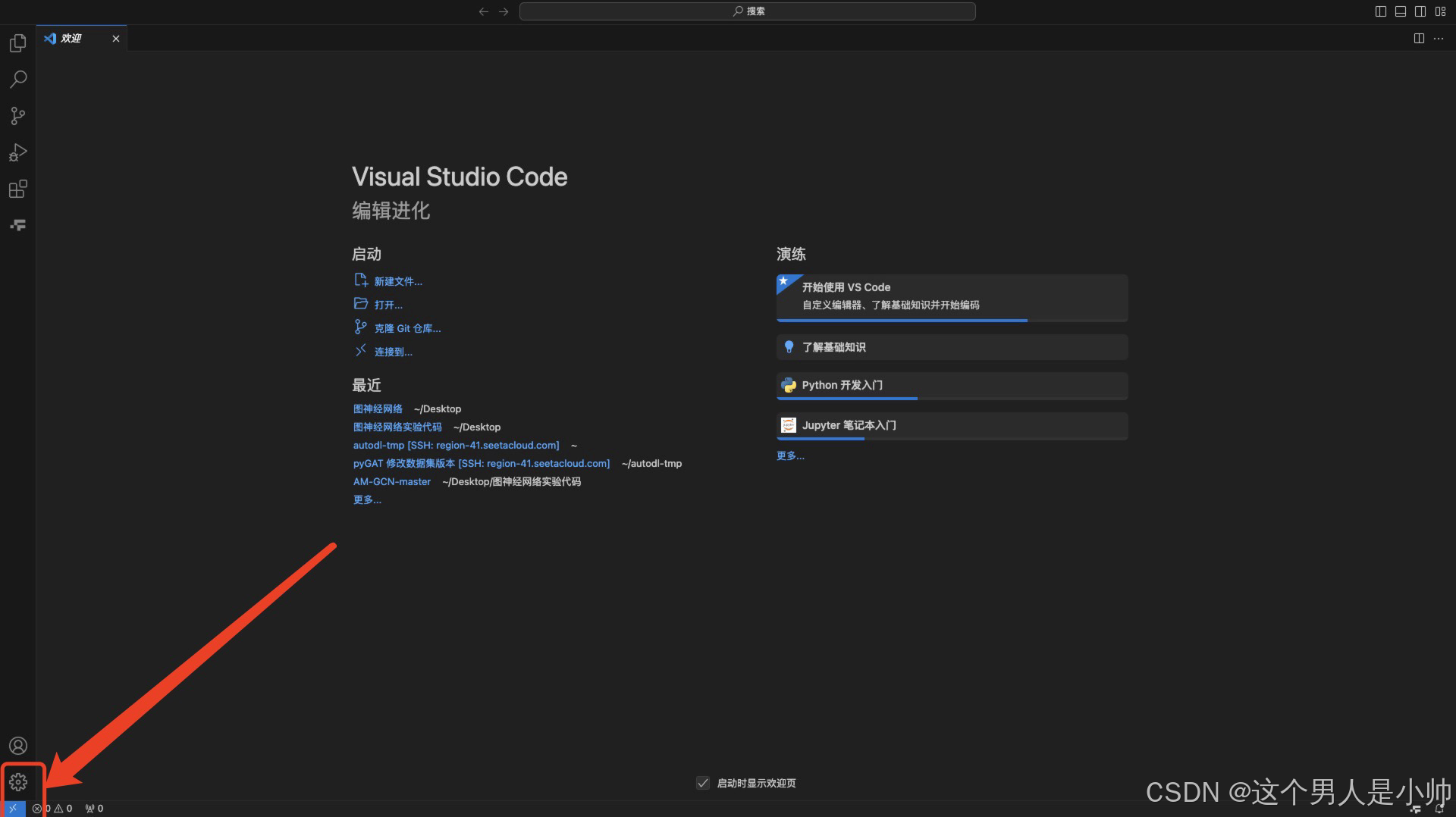Open the 了解基础知识 walkthrough
Image resolution: width=1456 pixels, height=817 pixels.
[x=952, y=347]
